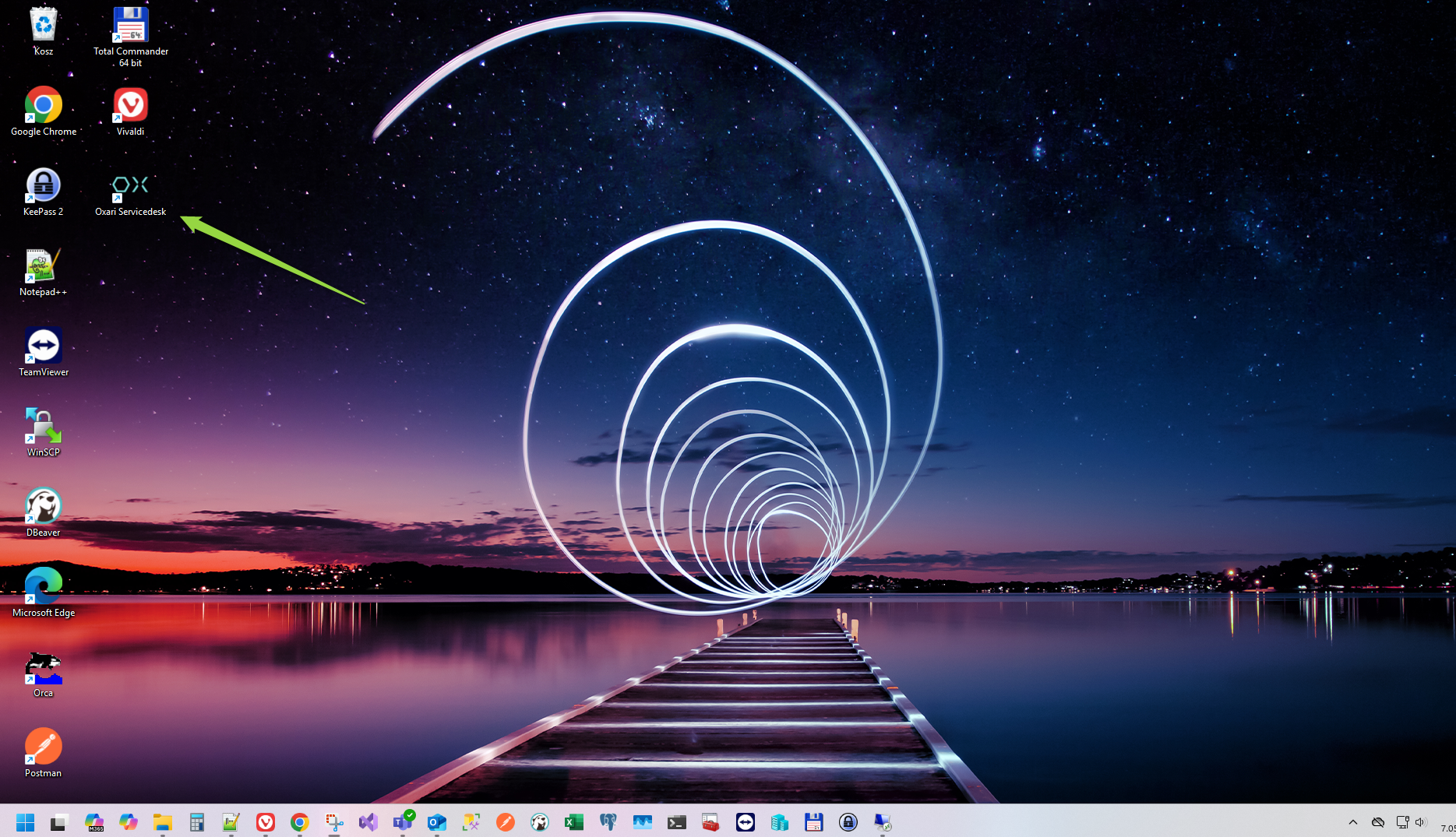Open Chrome from the taskbar
Image resolution: width=1456 pixels, height=837 pixels.
(299, 822)
